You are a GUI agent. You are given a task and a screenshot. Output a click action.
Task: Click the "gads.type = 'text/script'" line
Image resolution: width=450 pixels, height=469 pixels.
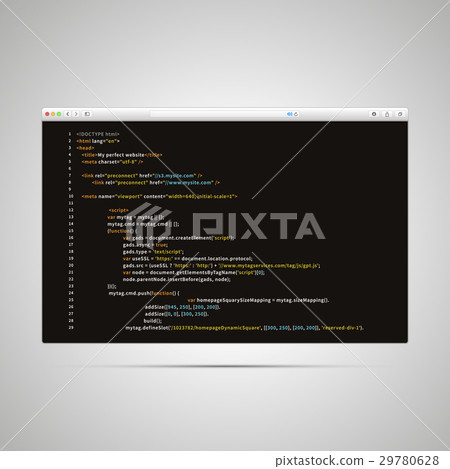pos(153,252)
